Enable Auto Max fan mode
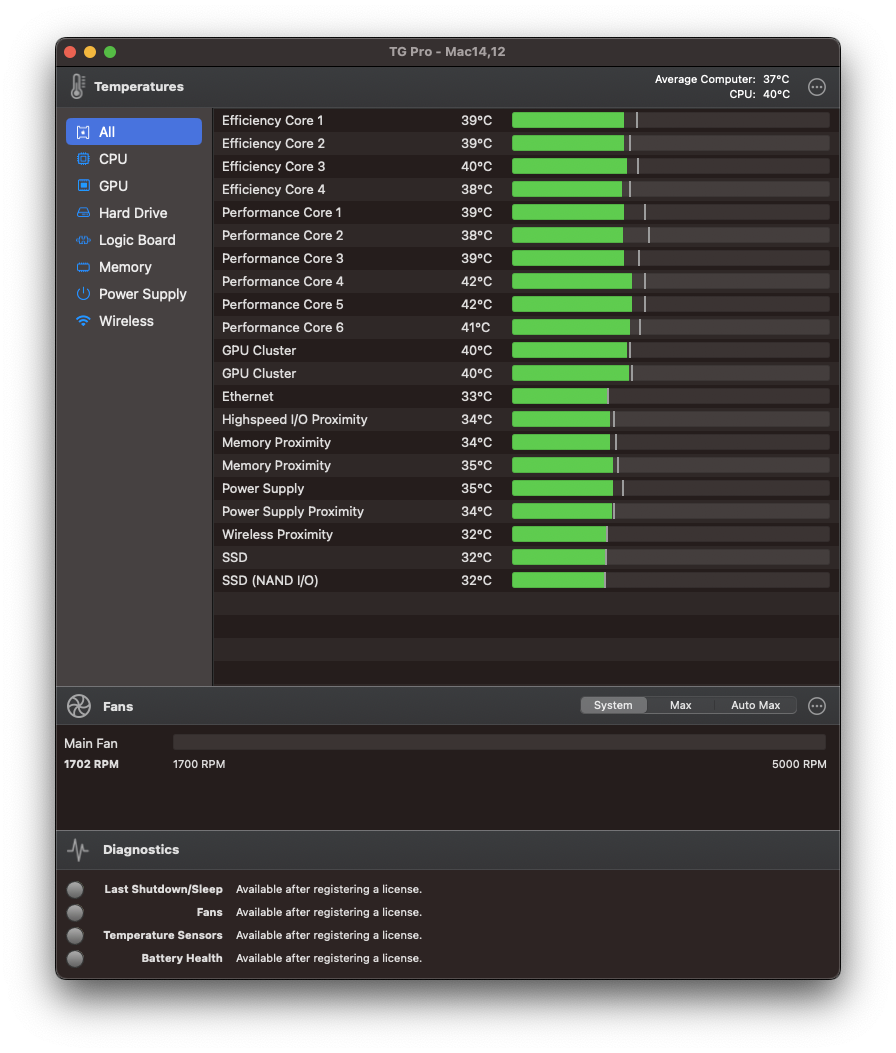This screenshot has height=1053, width=896. pos(756,705)
